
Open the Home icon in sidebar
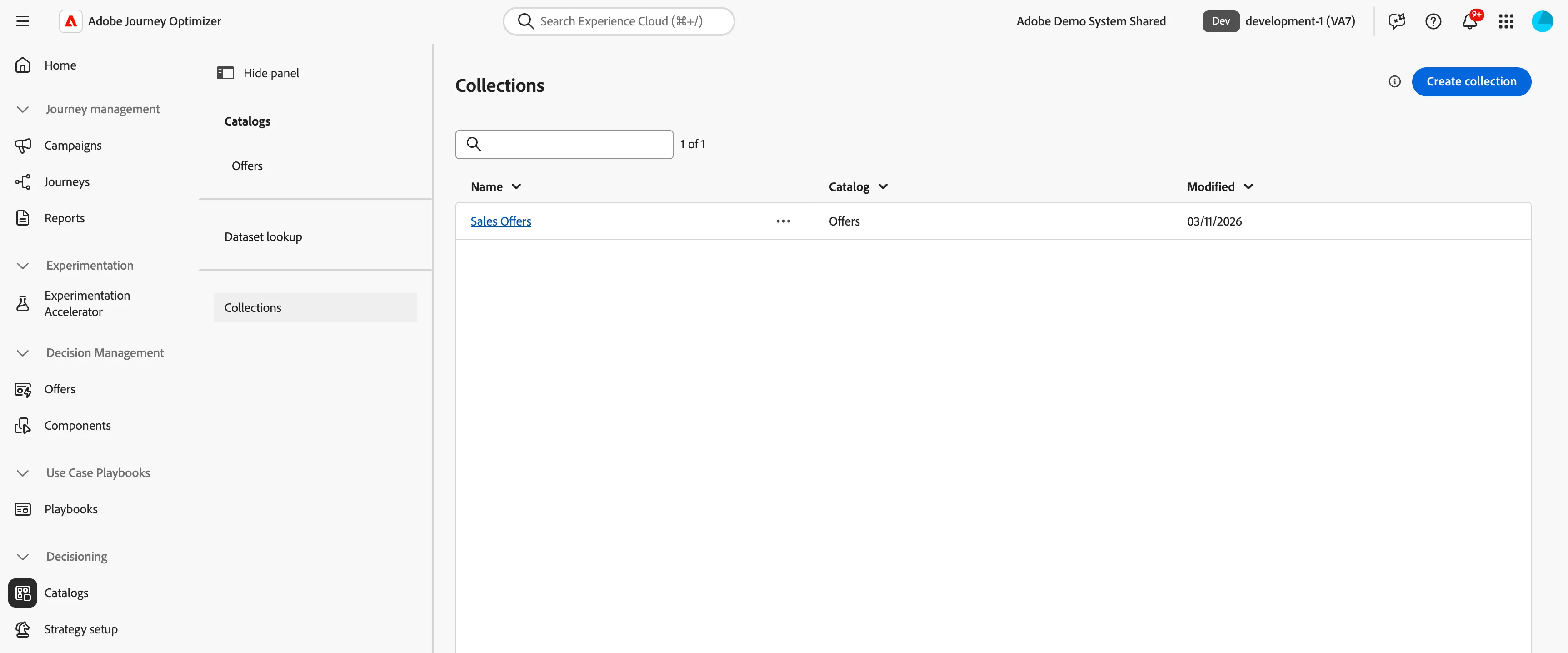tap(23, 65)
